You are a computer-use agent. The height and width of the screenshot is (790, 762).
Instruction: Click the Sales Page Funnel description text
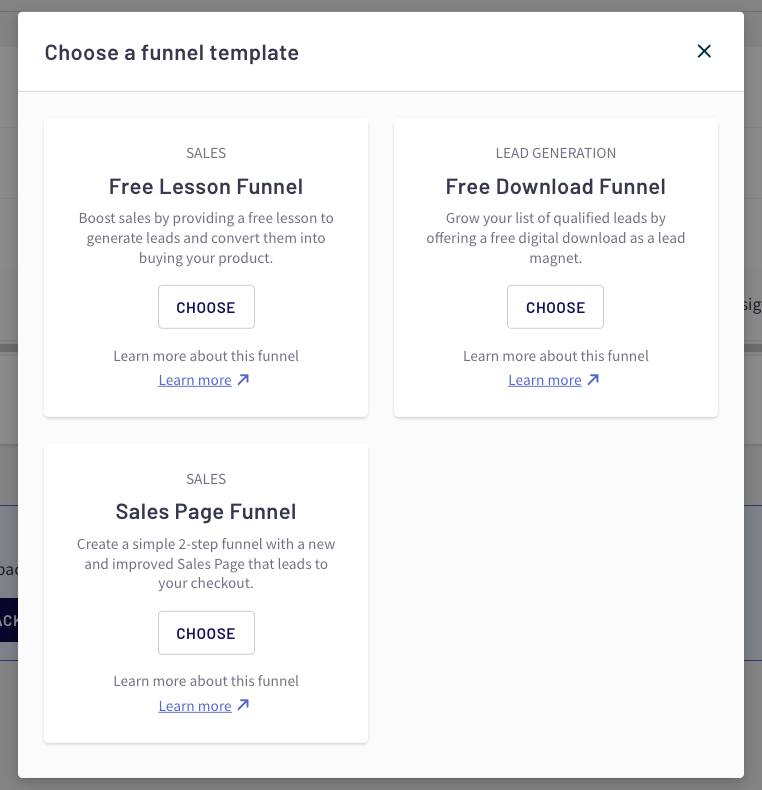pyautogui.click(x=206, y=563)
